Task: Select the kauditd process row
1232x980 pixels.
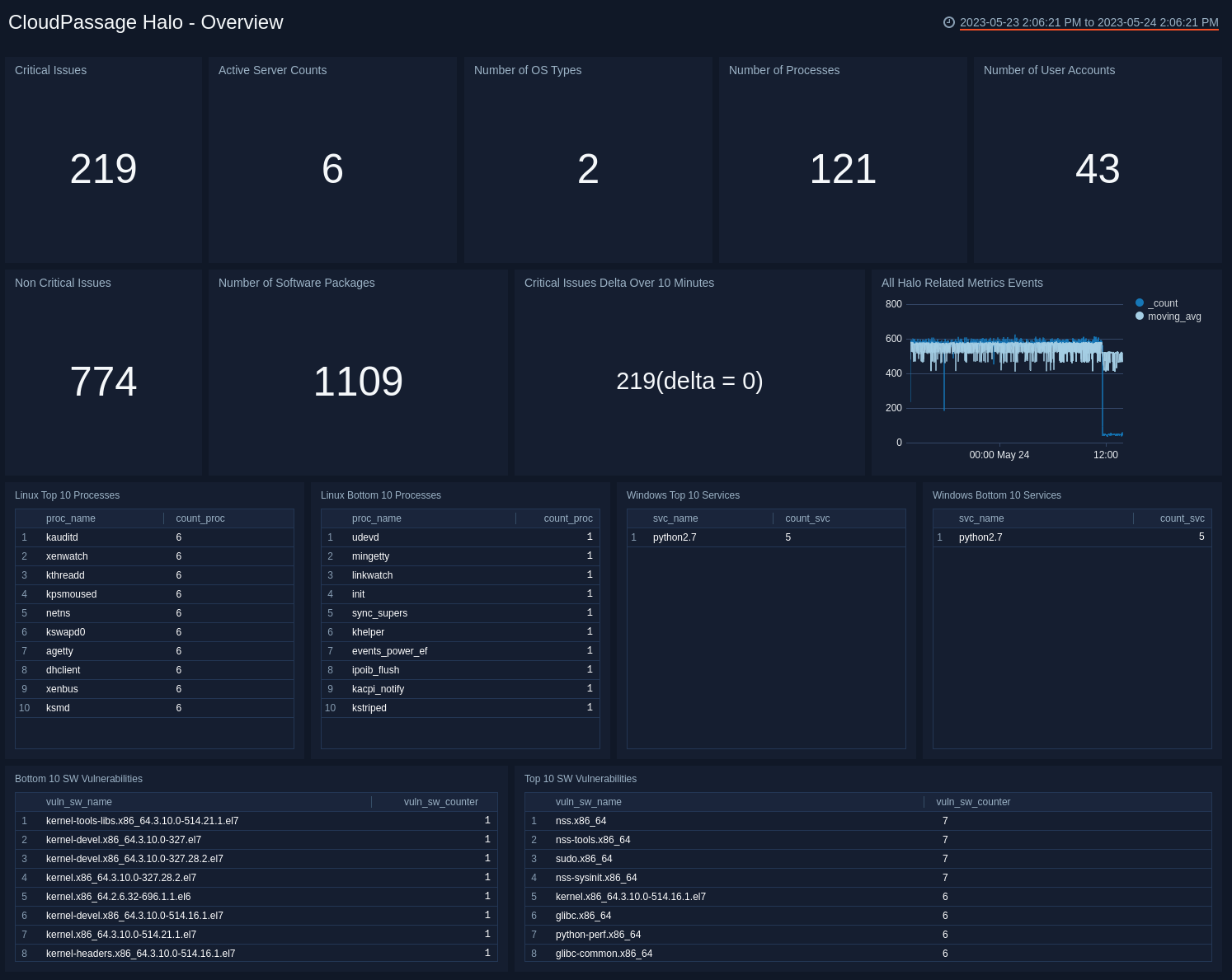Action: click(62, 537)
